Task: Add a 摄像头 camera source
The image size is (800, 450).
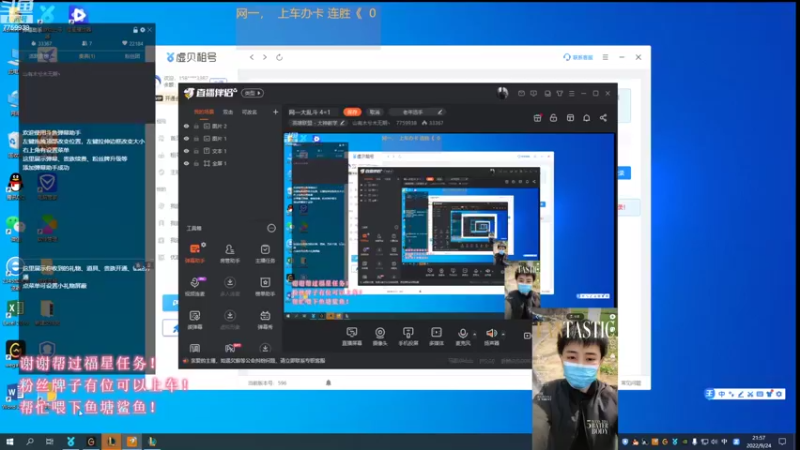Action: click(380, 337)
